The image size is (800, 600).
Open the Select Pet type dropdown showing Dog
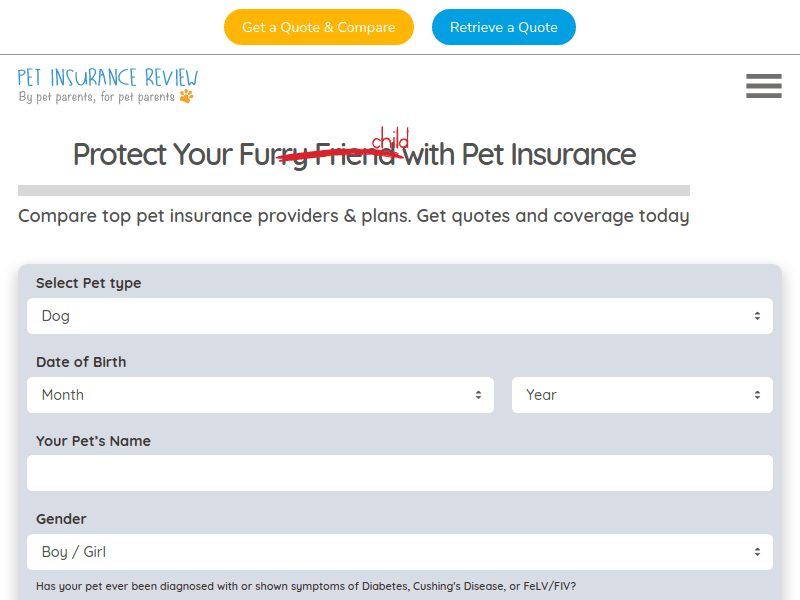400,315
